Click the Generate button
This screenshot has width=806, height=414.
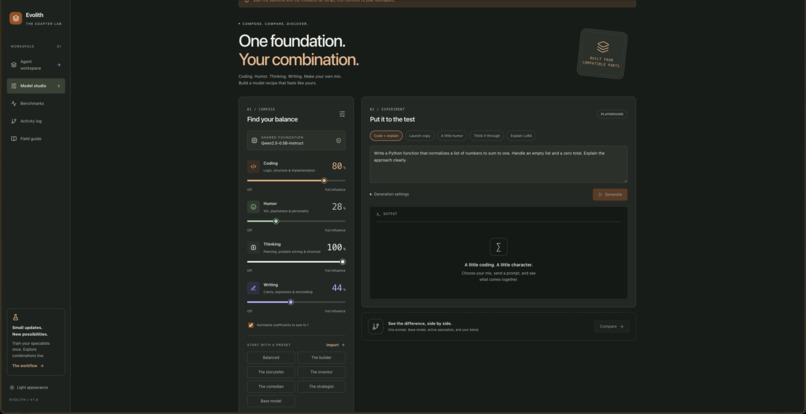point(610,194)
